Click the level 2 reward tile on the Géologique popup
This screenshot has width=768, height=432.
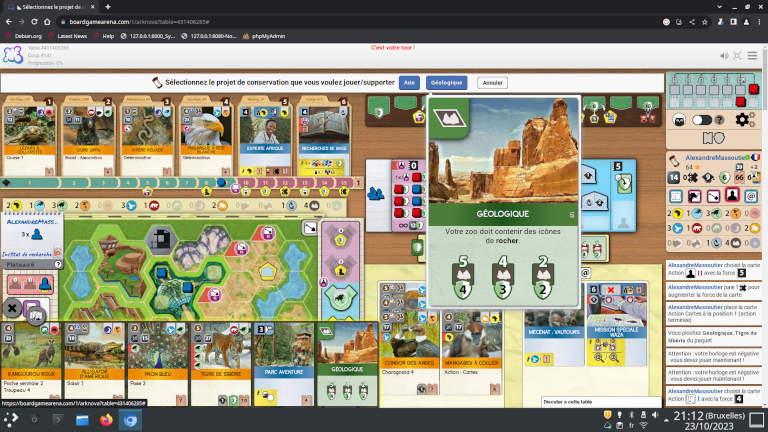(543, 277)
